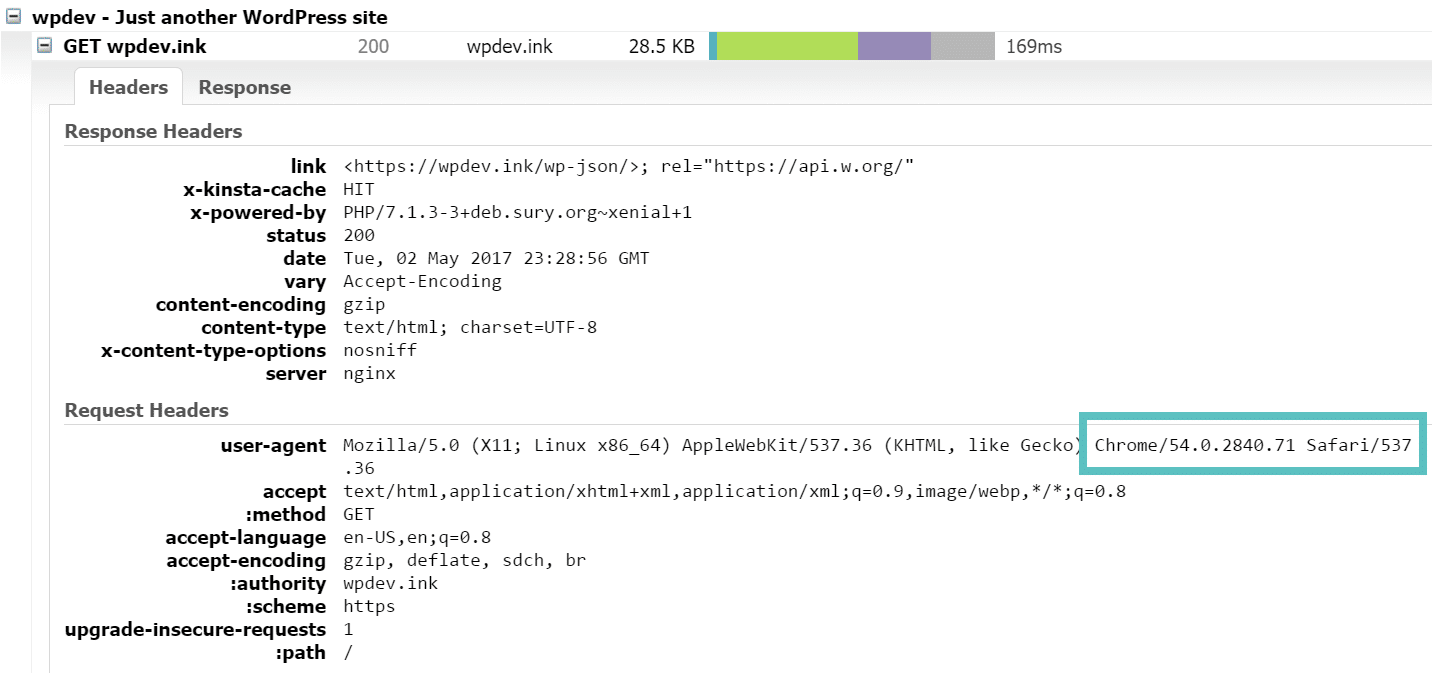Click the wpdev page title text
The height and width of the screenshot is (673, 1432).
point(210,17)
